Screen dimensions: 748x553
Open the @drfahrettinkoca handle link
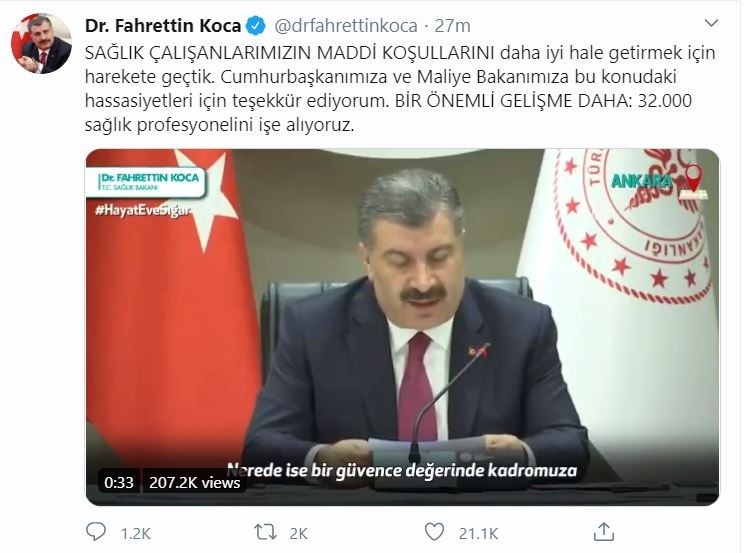(346, 26)
